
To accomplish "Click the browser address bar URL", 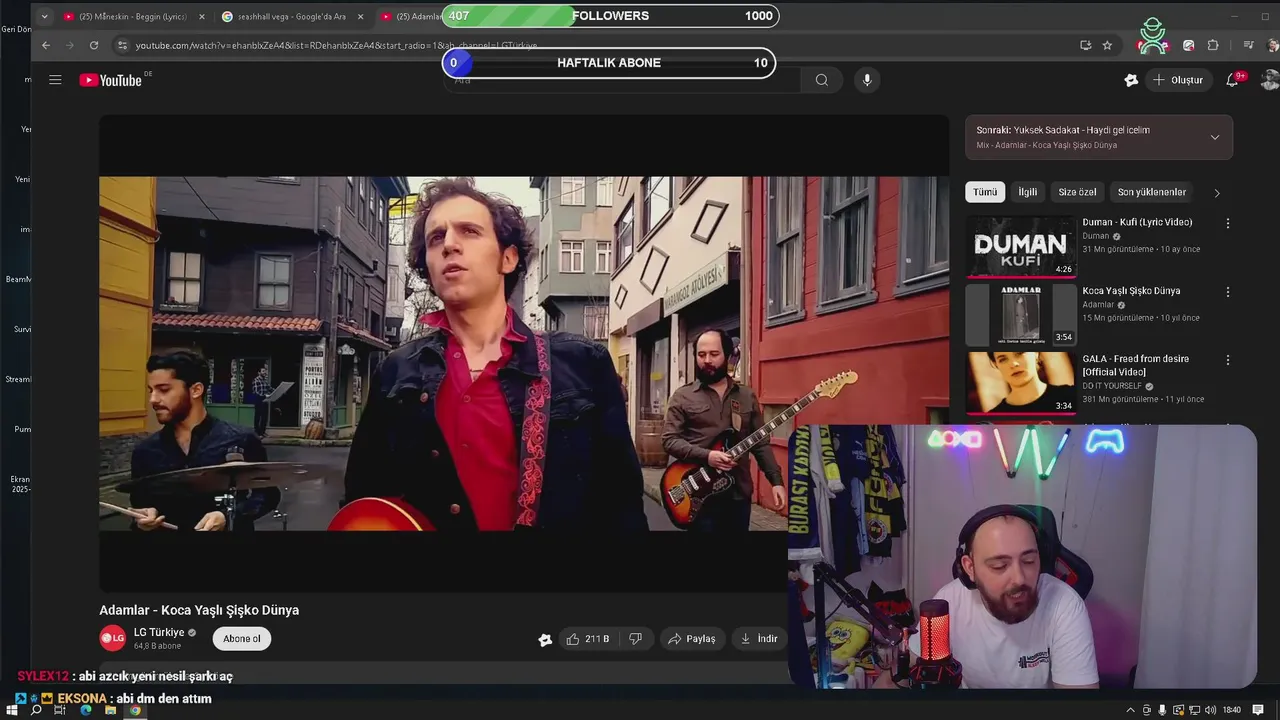I will click(x=336, y=45).
